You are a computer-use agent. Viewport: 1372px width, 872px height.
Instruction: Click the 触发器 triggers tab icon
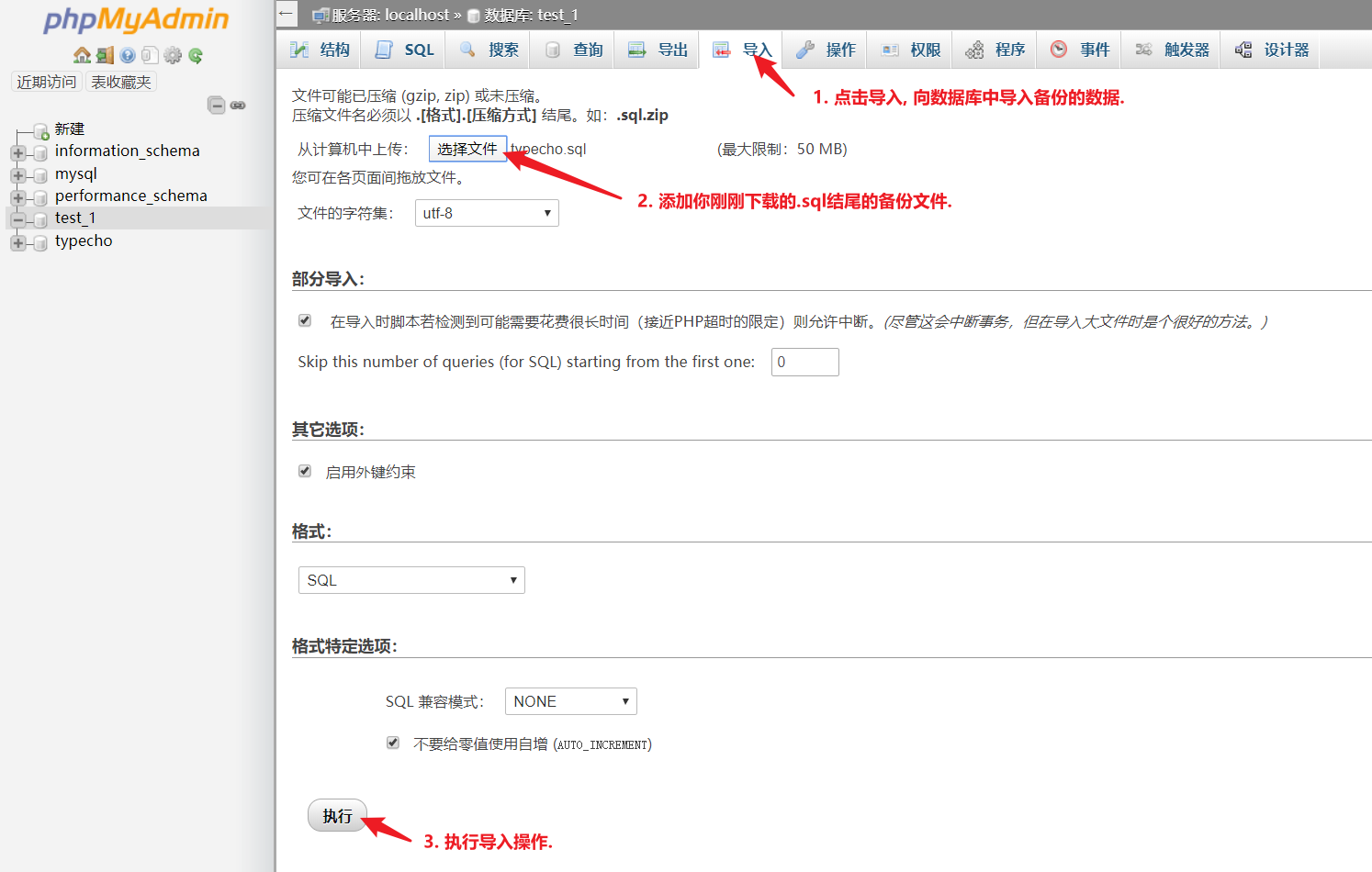[1143, 50]
